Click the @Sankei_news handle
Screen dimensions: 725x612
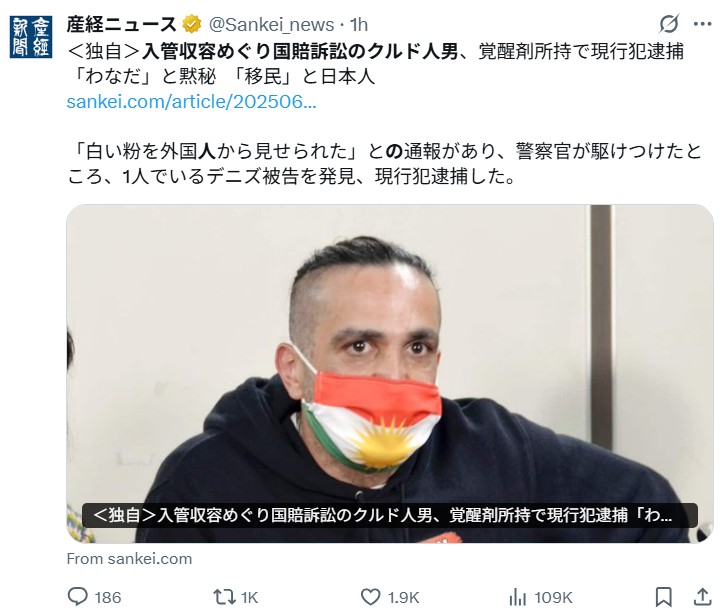(271, 24)
